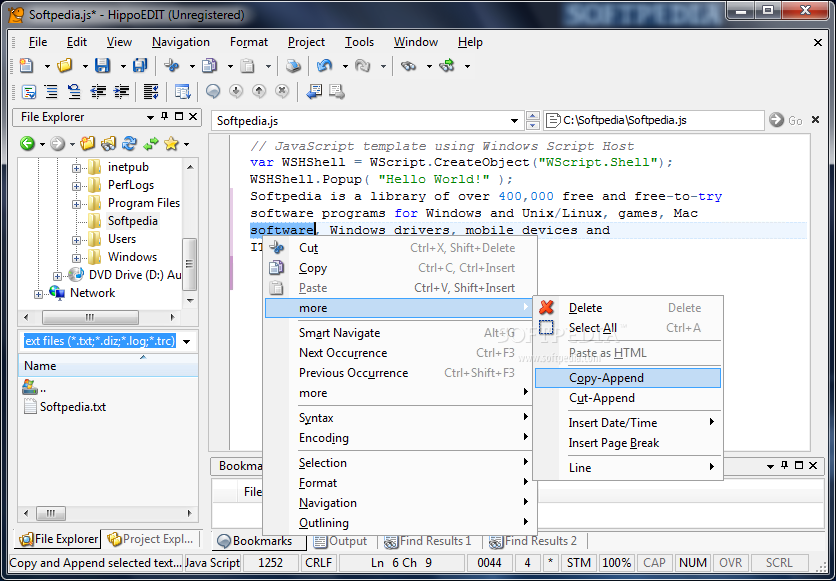836x581 pixels.
Task: Expand the Network tree node
Action: [38, 294]
